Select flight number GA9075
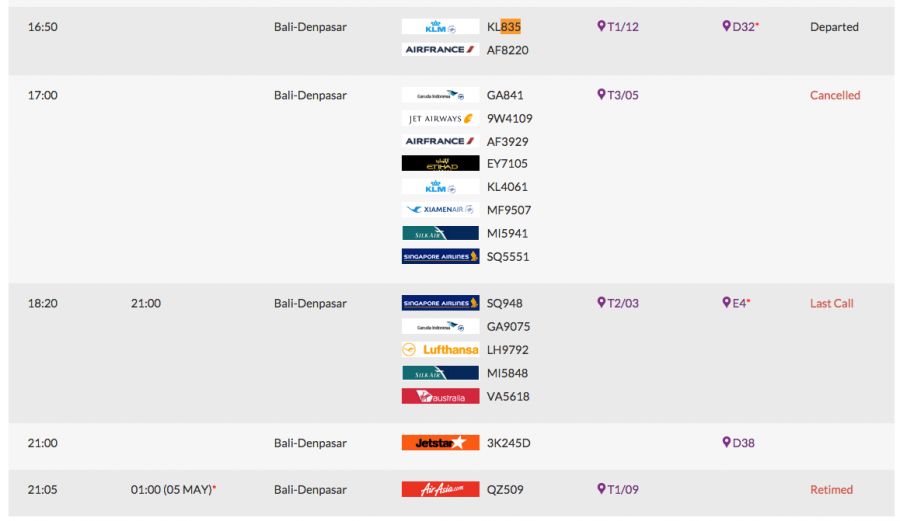The width and height of the screenshot is (900, 521). pos(509,326)
